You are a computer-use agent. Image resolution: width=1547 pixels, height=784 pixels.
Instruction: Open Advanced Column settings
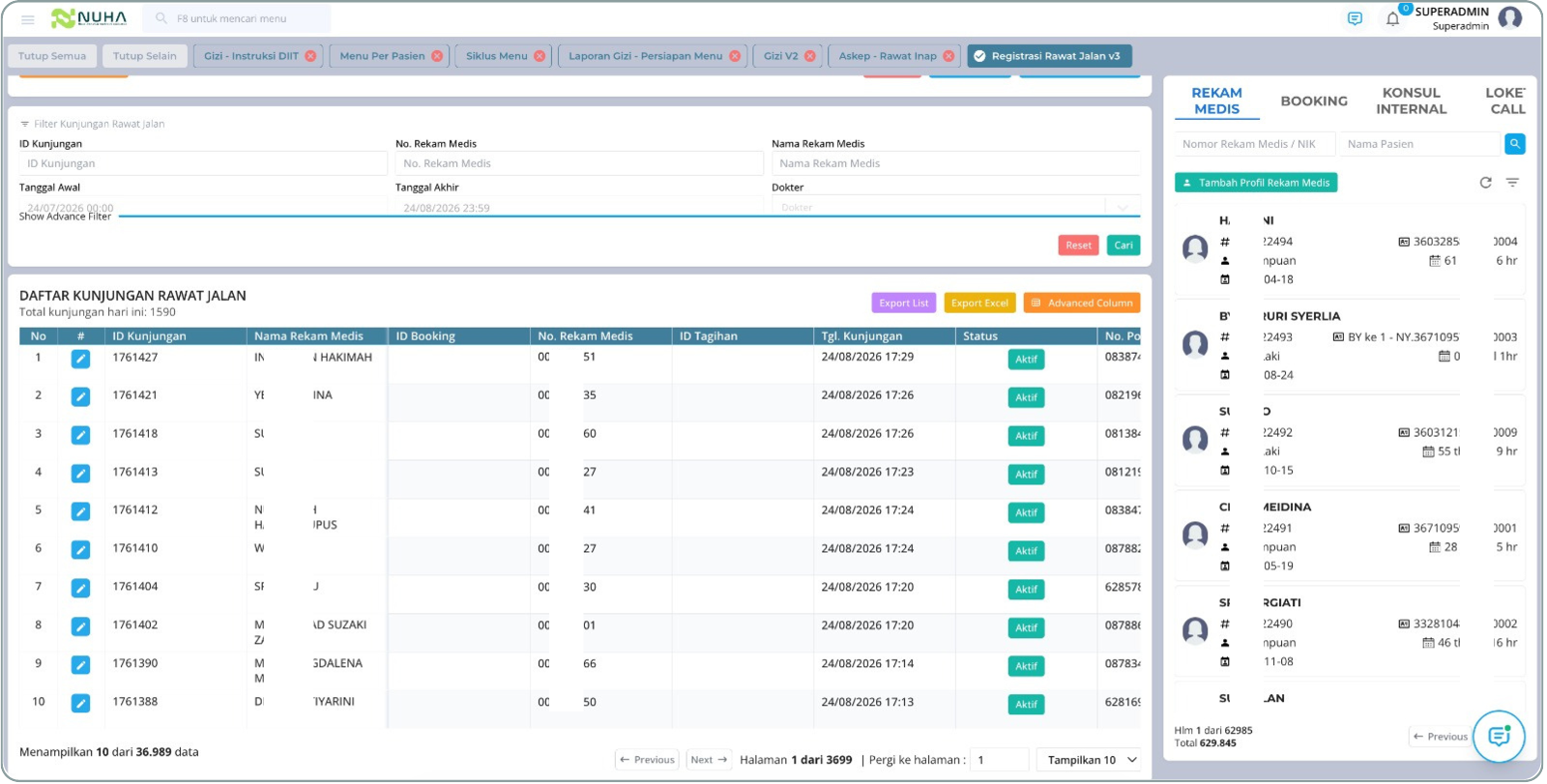(x=1082, y=304)
